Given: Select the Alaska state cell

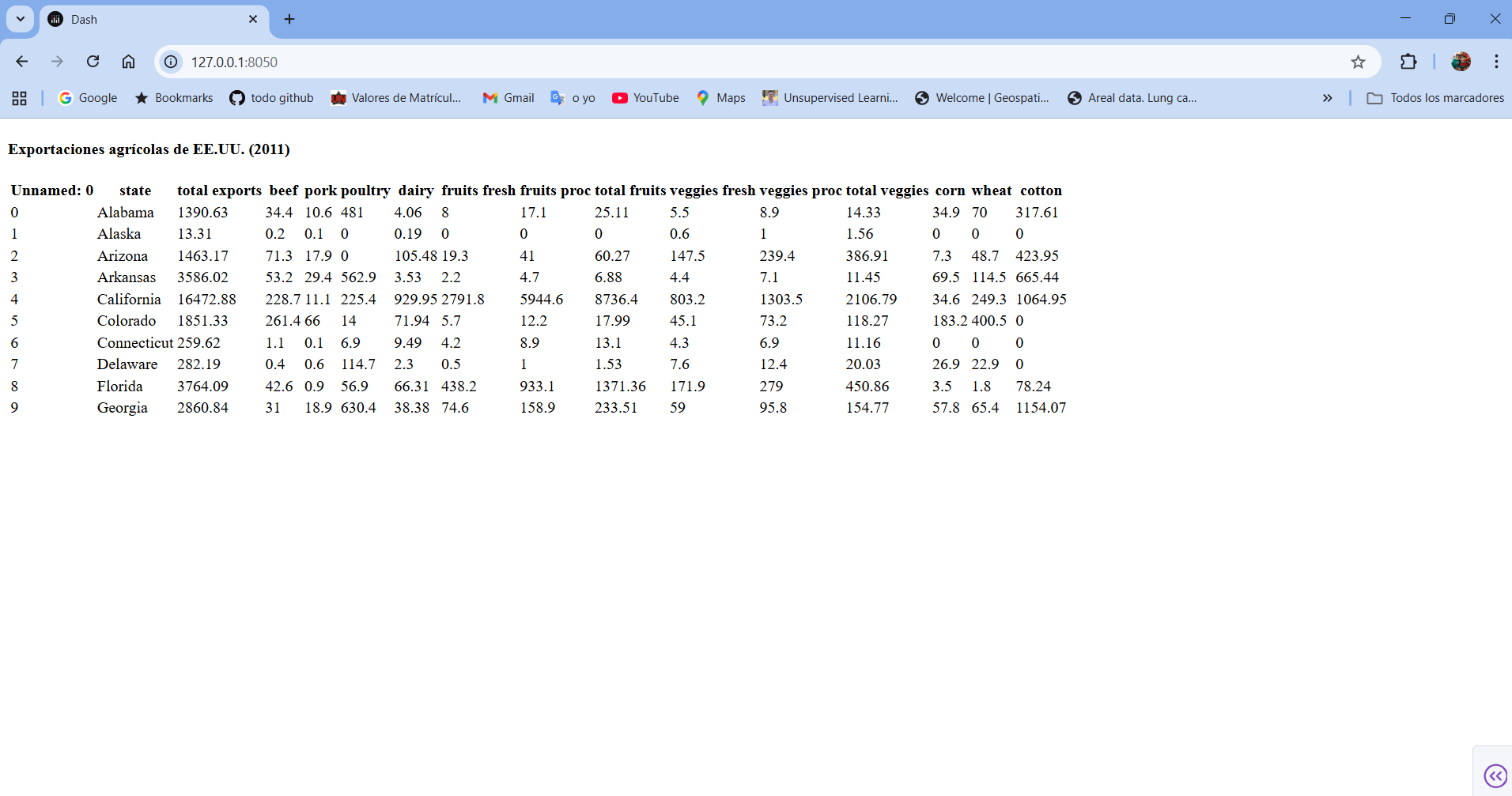Looking at the screenshot, I should pos(119,234).
